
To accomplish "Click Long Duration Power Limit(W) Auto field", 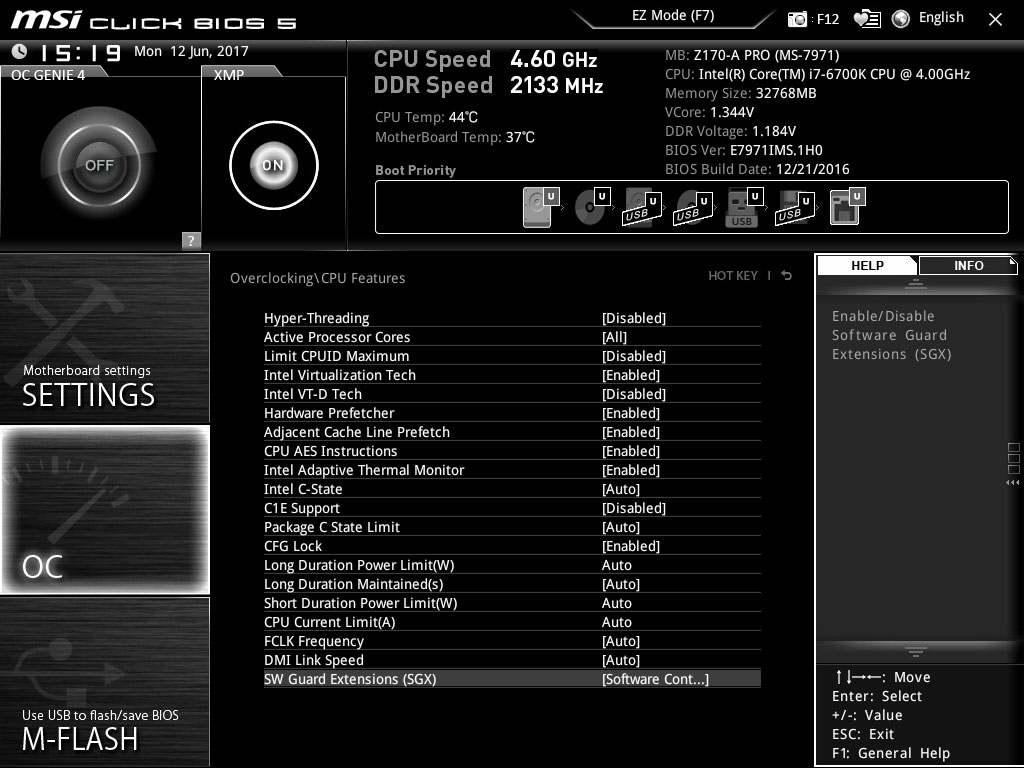I will click(616, 565).
